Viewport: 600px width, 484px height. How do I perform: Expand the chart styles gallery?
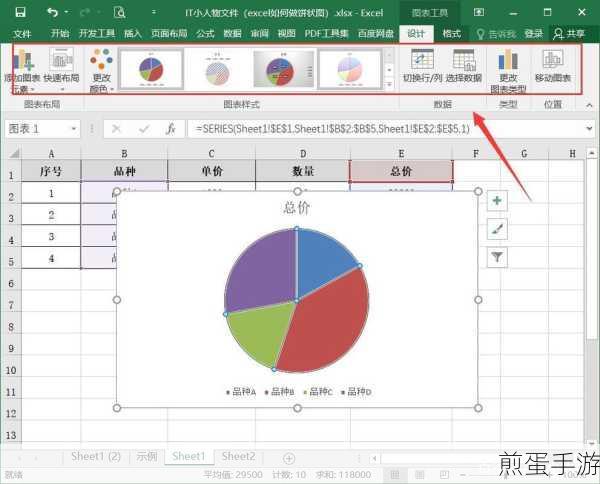coord(389,85)
